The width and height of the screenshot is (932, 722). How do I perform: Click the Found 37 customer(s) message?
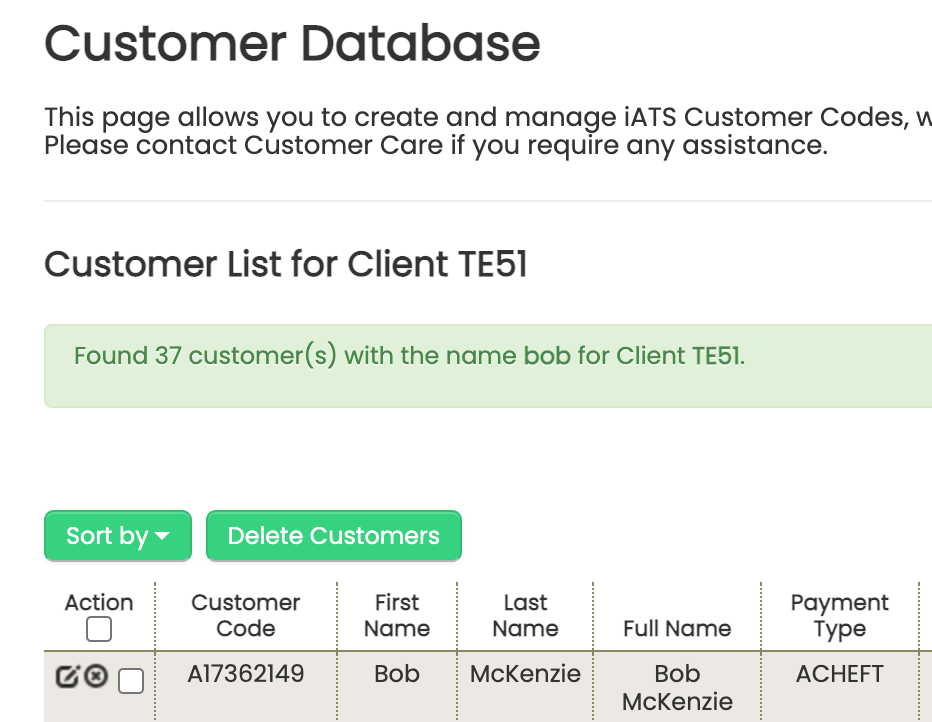point(409,356)
